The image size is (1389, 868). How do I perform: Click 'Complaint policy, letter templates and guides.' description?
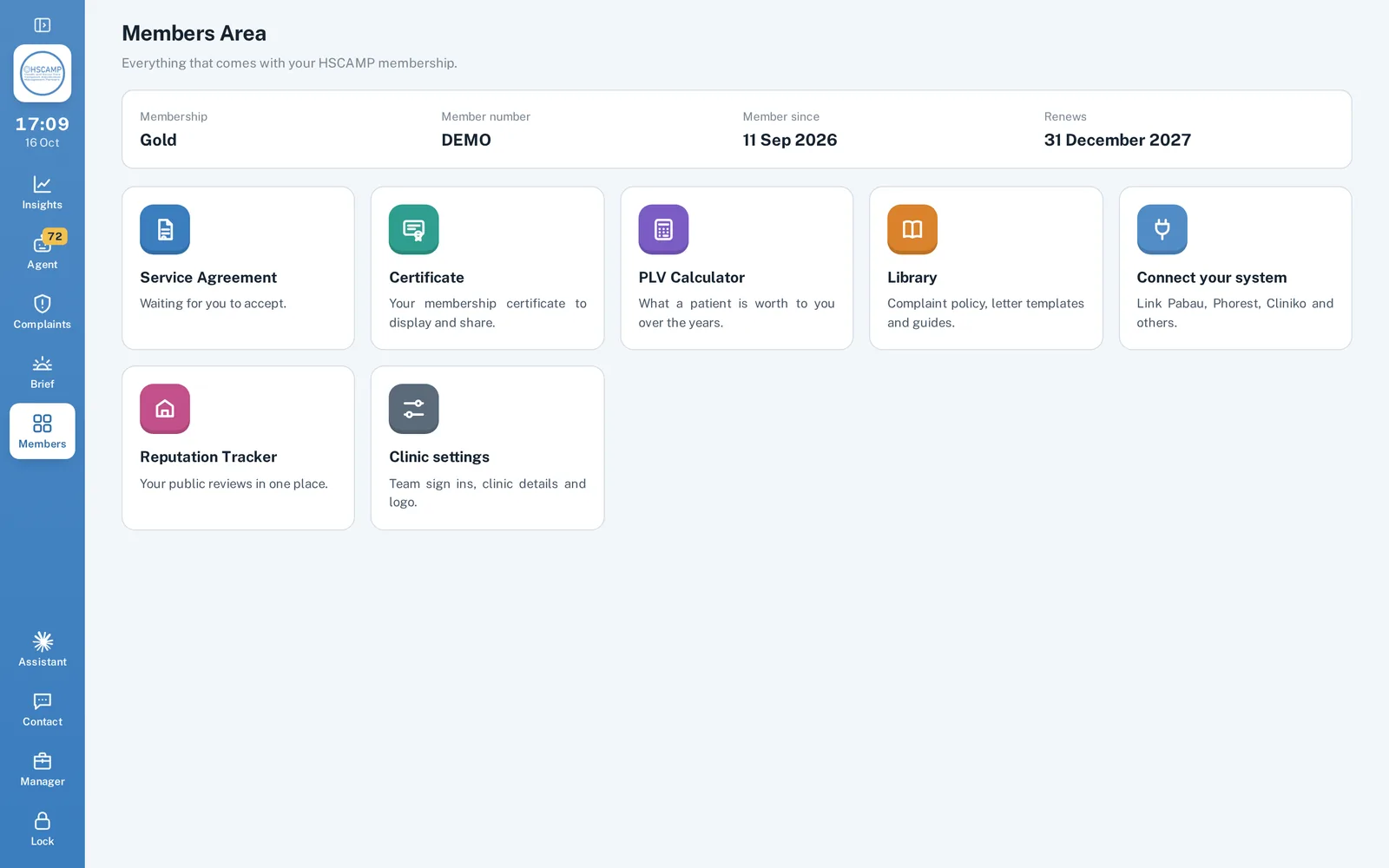(986, 313)
